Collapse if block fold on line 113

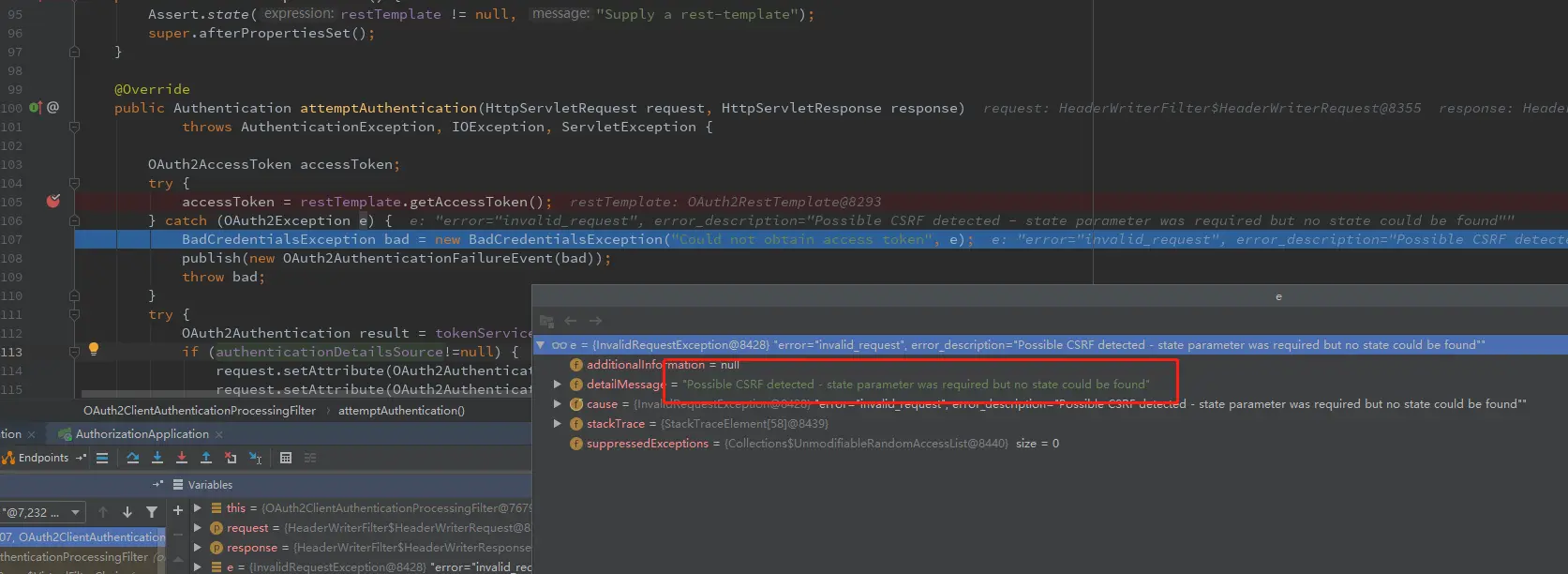pyautogui.click(x=74, y=352)
